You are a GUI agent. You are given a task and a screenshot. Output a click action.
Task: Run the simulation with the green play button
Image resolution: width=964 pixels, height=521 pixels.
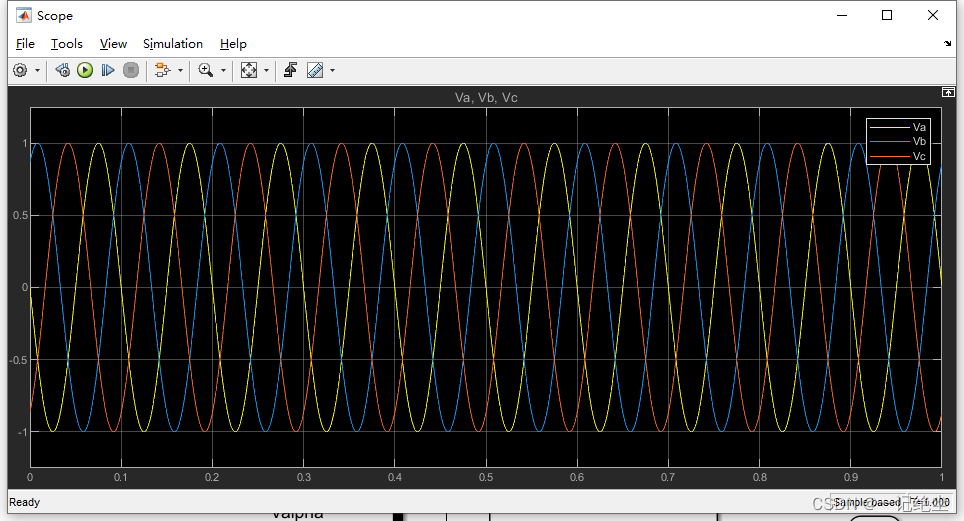click(85, 70)
